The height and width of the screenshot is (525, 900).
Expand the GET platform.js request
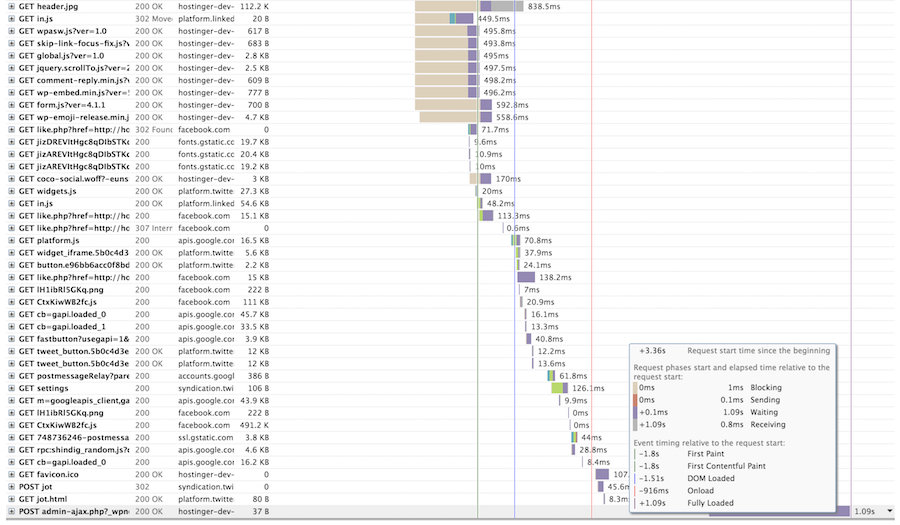pyautogui.click(x=9, y=240)
